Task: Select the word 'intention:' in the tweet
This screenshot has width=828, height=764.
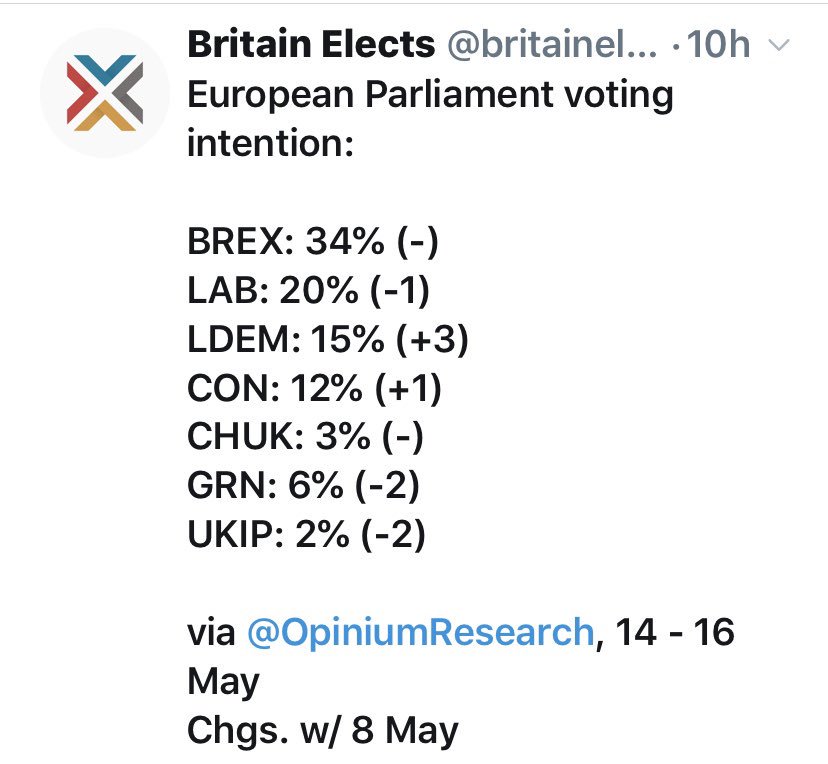Action: (x=270, y=145)
